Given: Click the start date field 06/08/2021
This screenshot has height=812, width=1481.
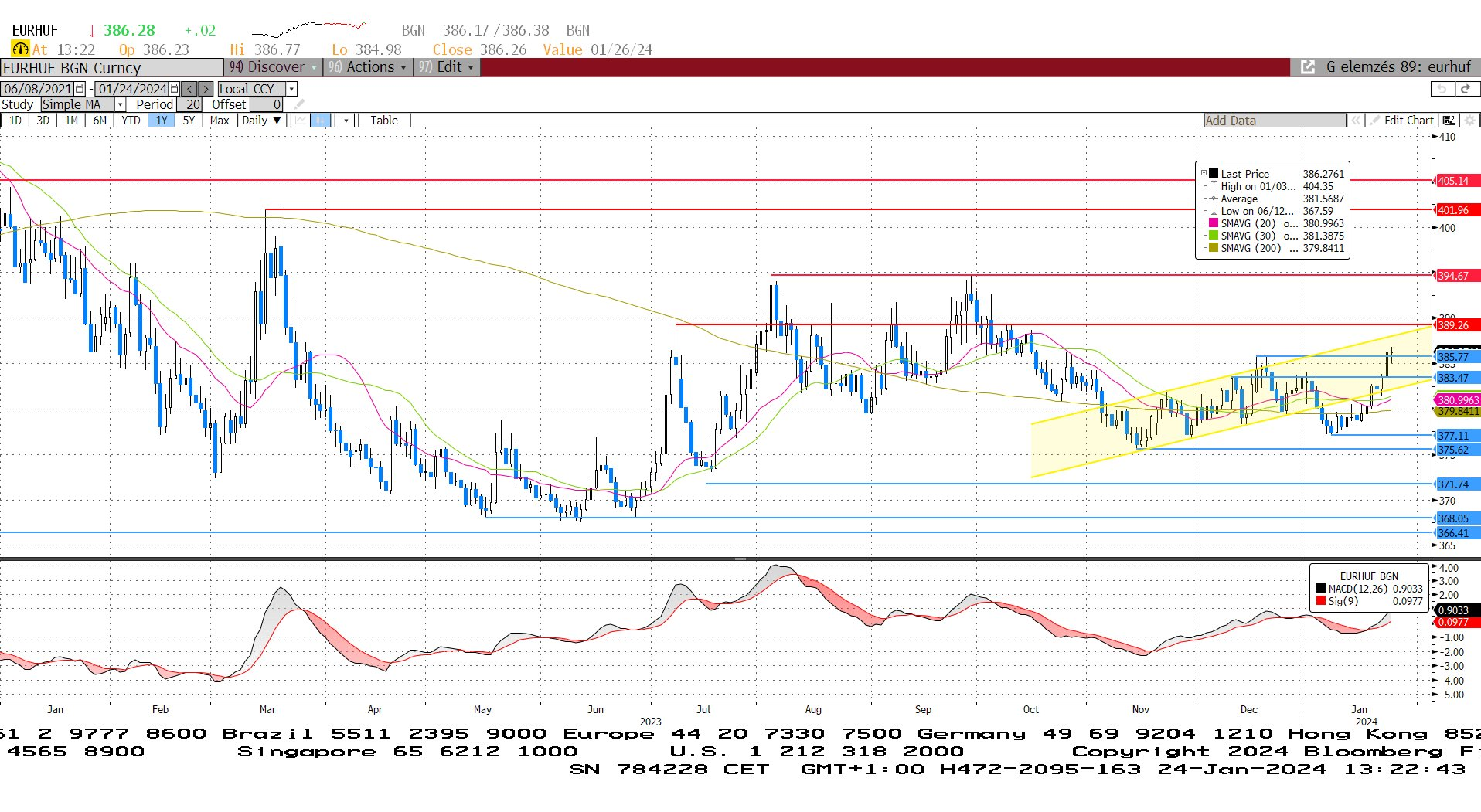Looking at the screenshot, I should point(38,89).
